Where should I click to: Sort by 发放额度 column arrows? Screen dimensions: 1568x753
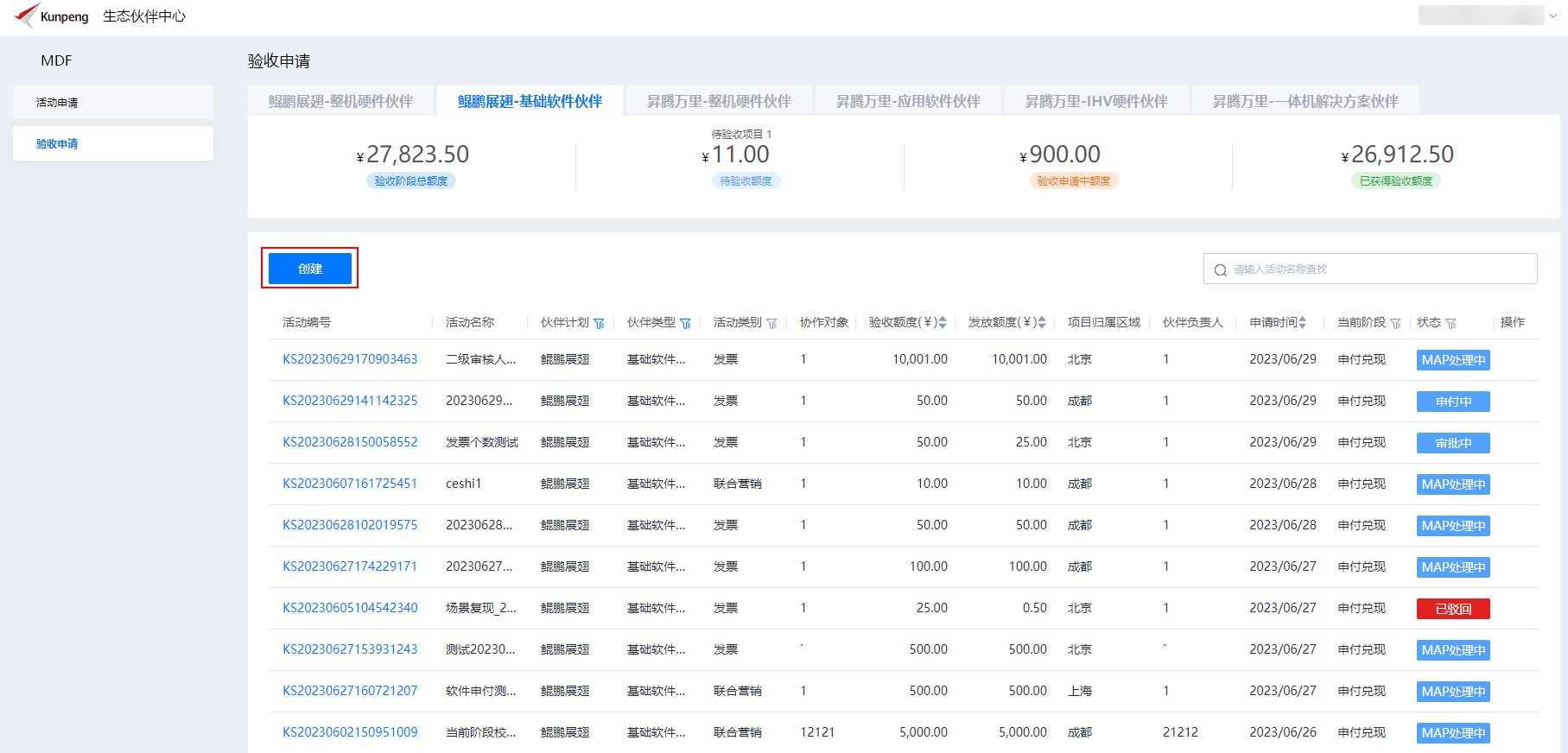click(1042, 322)
